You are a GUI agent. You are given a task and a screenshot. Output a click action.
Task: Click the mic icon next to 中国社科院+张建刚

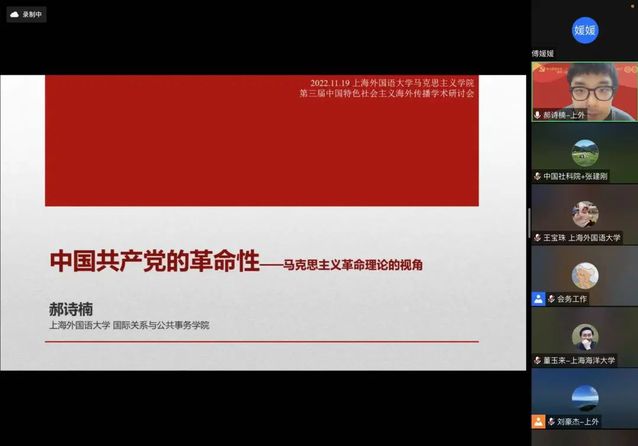click(x=538, y=176)
